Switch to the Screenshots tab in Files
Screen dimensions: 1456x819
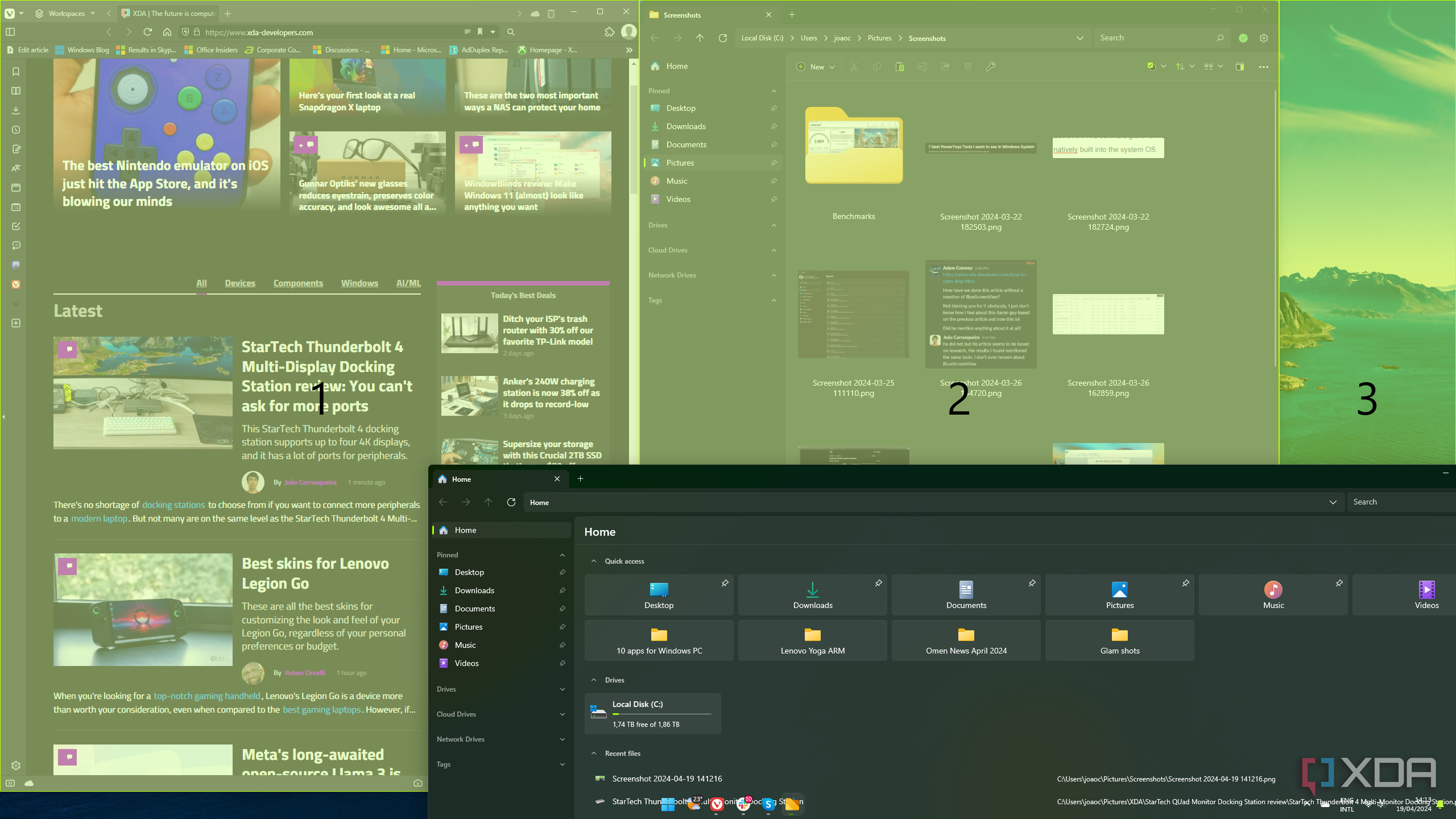click(710, 15)
